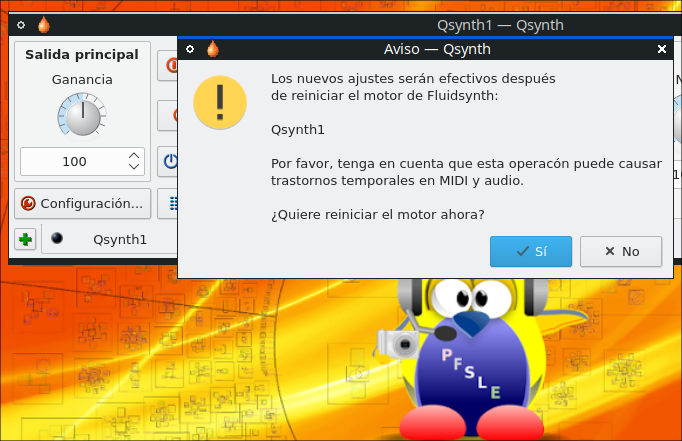Increase the gain value with up arrow
The image size is (682, 441).
pos(134,156)
